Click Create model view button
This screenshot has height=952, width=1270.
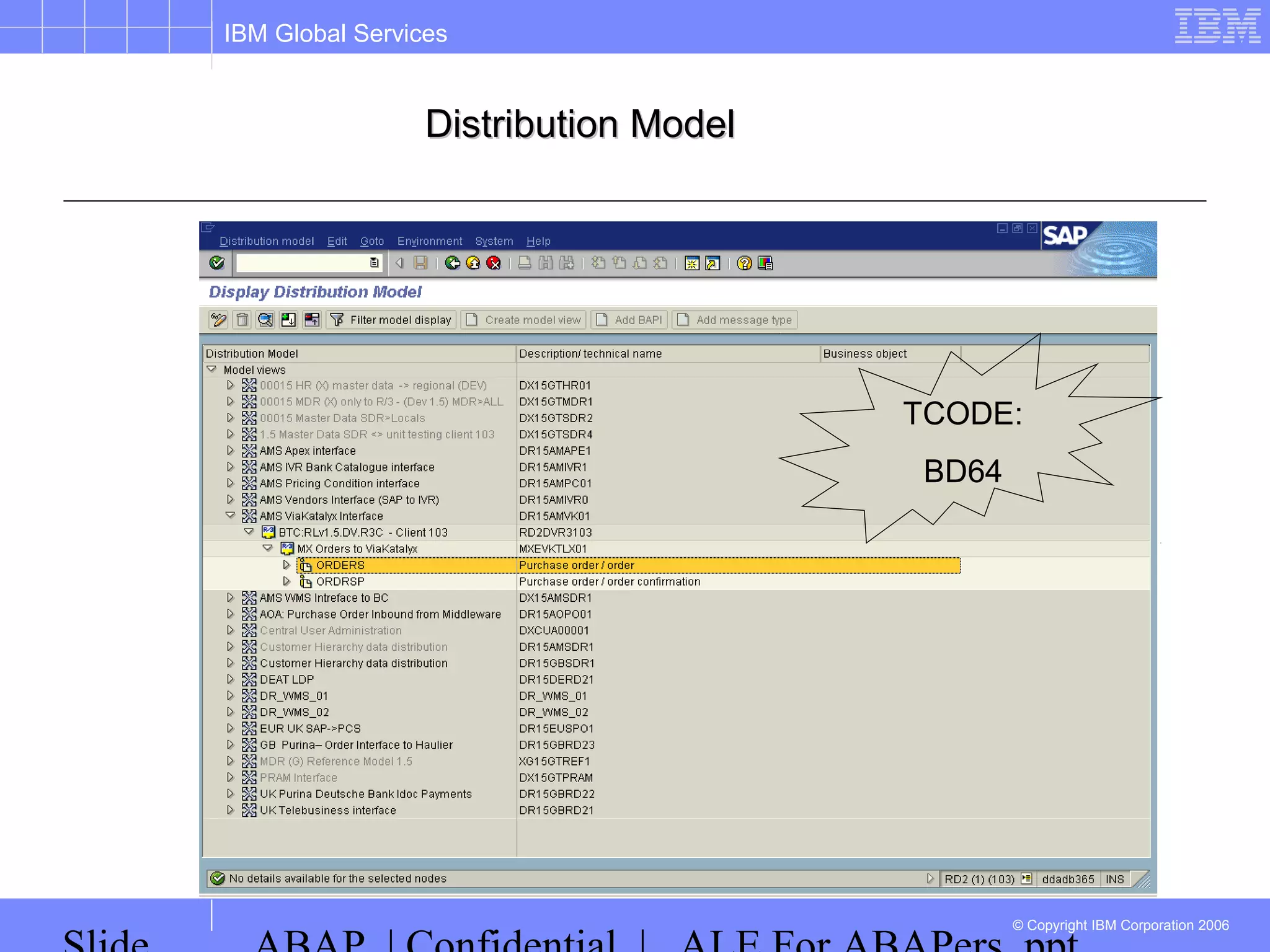524,320
